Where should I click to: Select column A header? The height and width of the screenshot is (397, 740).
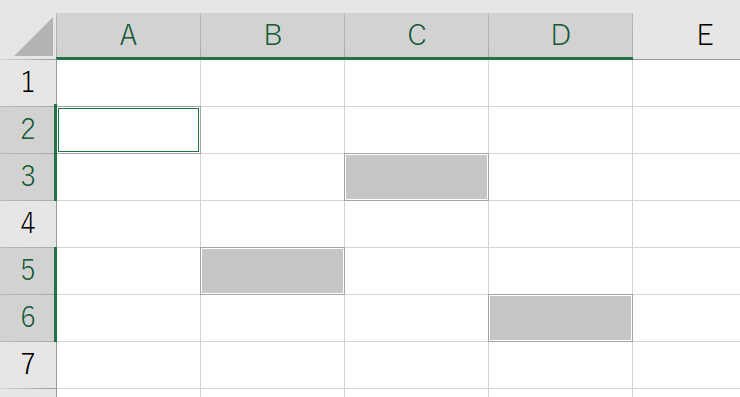click(x=128, y=35)
